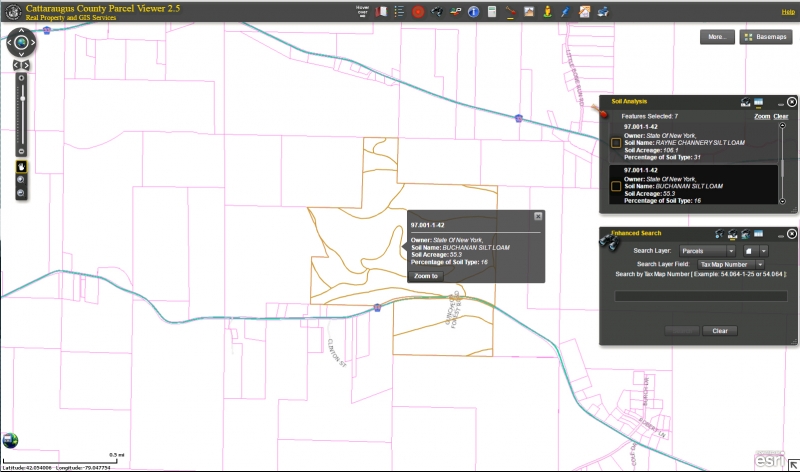Viewport: 800px width, 472px height.
Task: Check the Buchanan Silt Loam result box
Action: click(617, 185)
